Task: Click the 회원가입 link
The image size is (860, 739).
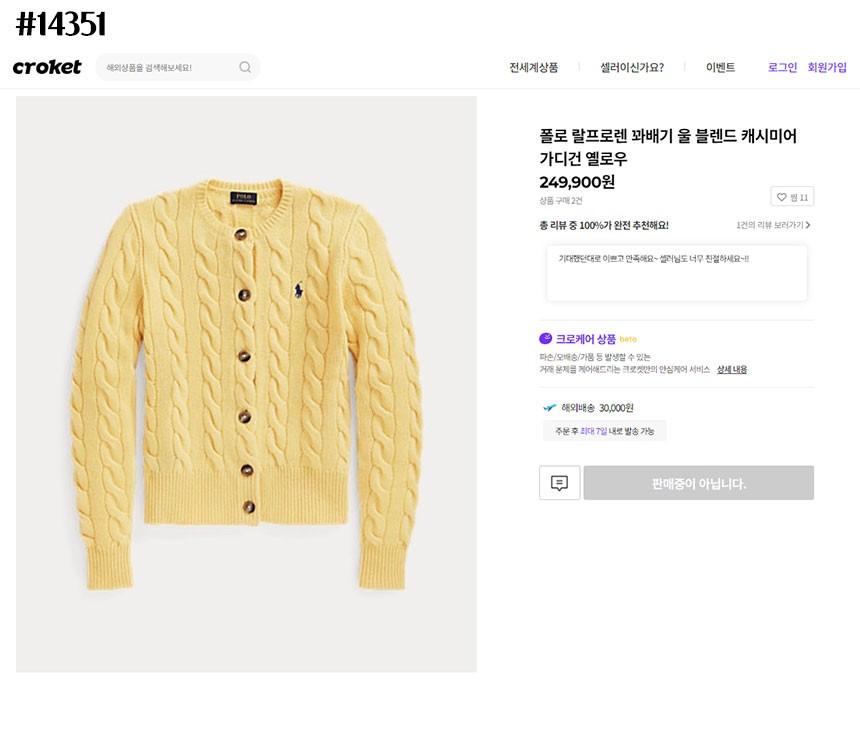Action: tap(827, 68)
